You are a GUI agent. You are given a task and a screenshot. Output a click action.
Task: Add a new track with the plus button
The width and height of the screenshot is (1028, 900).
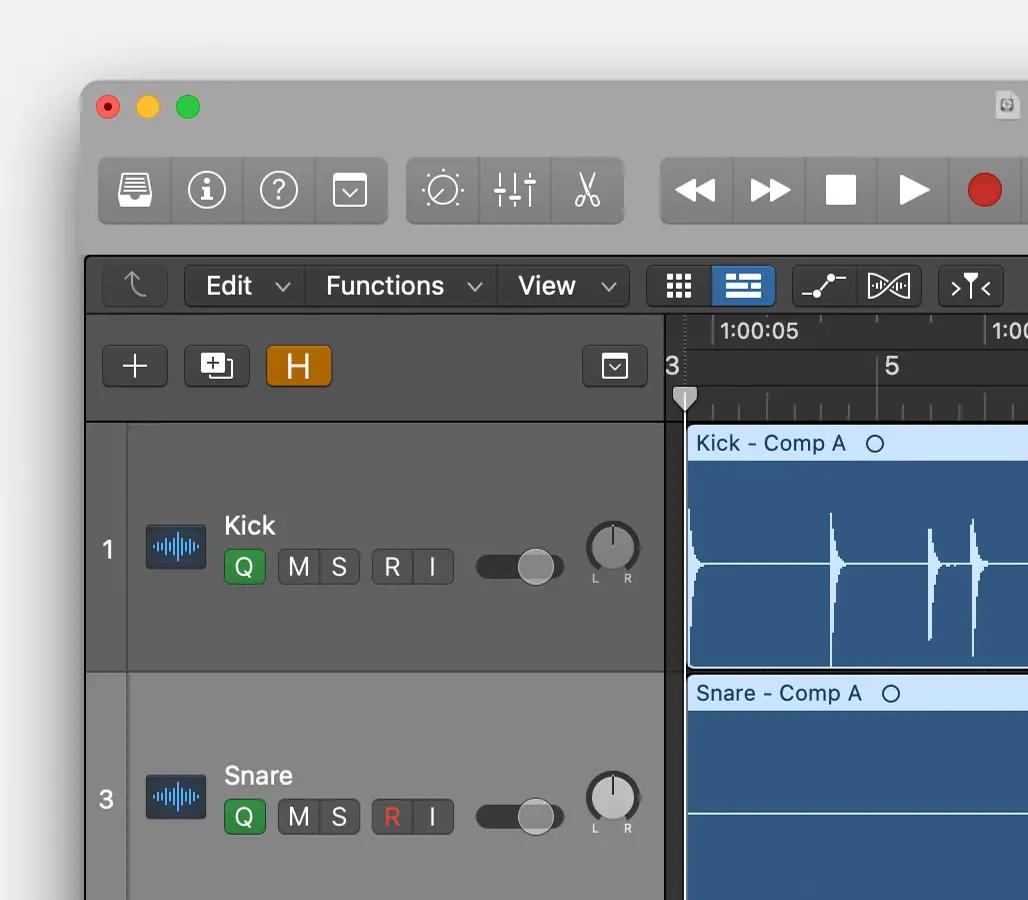[x=134, y=366]
